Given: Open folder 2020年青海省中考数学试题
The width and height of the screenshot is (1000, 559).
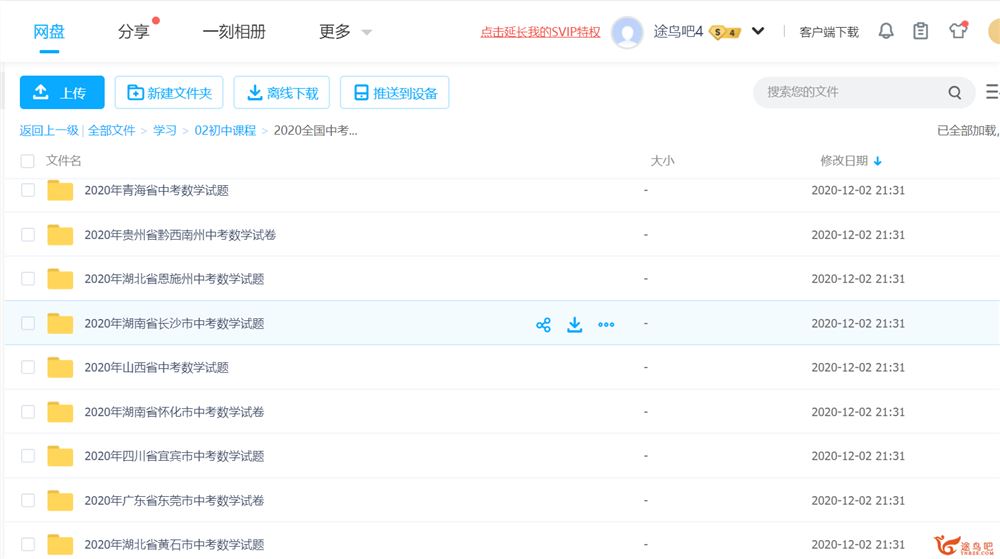Looking at the screenshot, I should coord(156,190).
